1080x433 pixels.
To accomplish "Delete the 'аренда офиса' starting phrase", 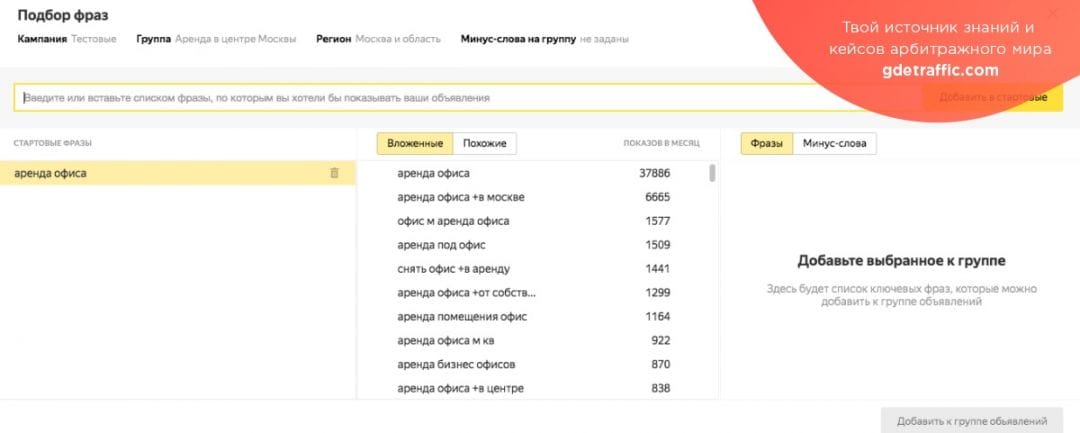I will (335, 173).
